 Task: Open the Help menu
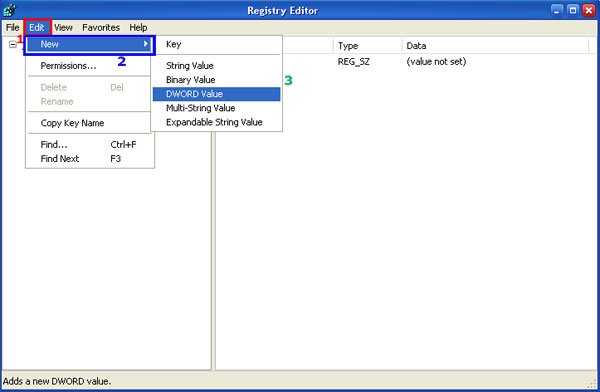[x=138, y=28]
